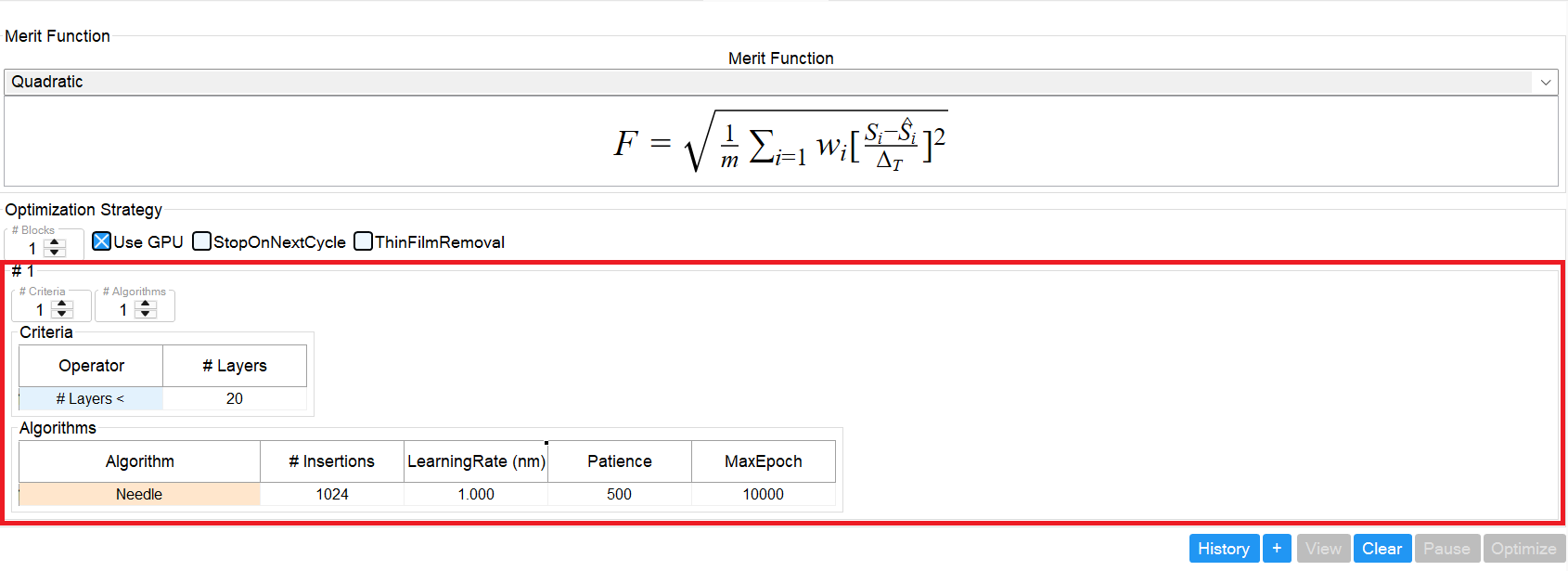Click the MaxEpoch value 10000
Viewport: 1568px width, 571px height.
tap(763, 494)
